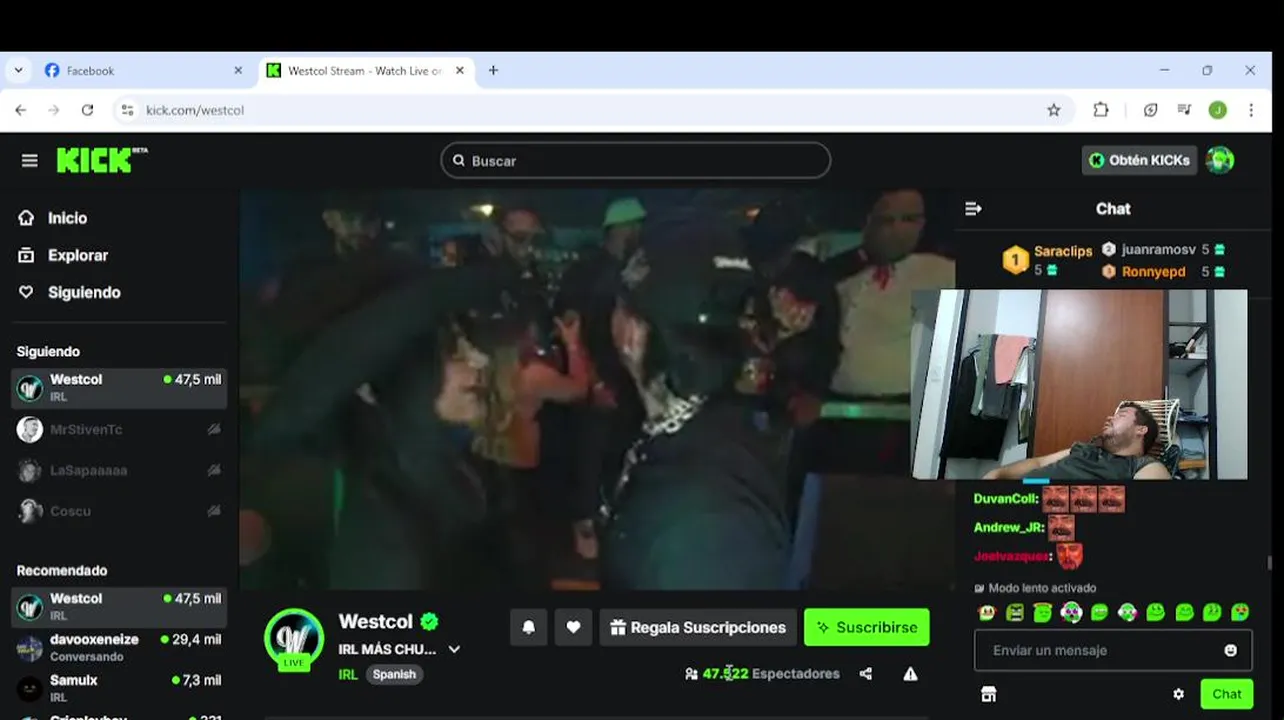Viewport: 1284px width, 720px height.
Task: Select Westcol under Siguiendo list
Action: [119, 387]
